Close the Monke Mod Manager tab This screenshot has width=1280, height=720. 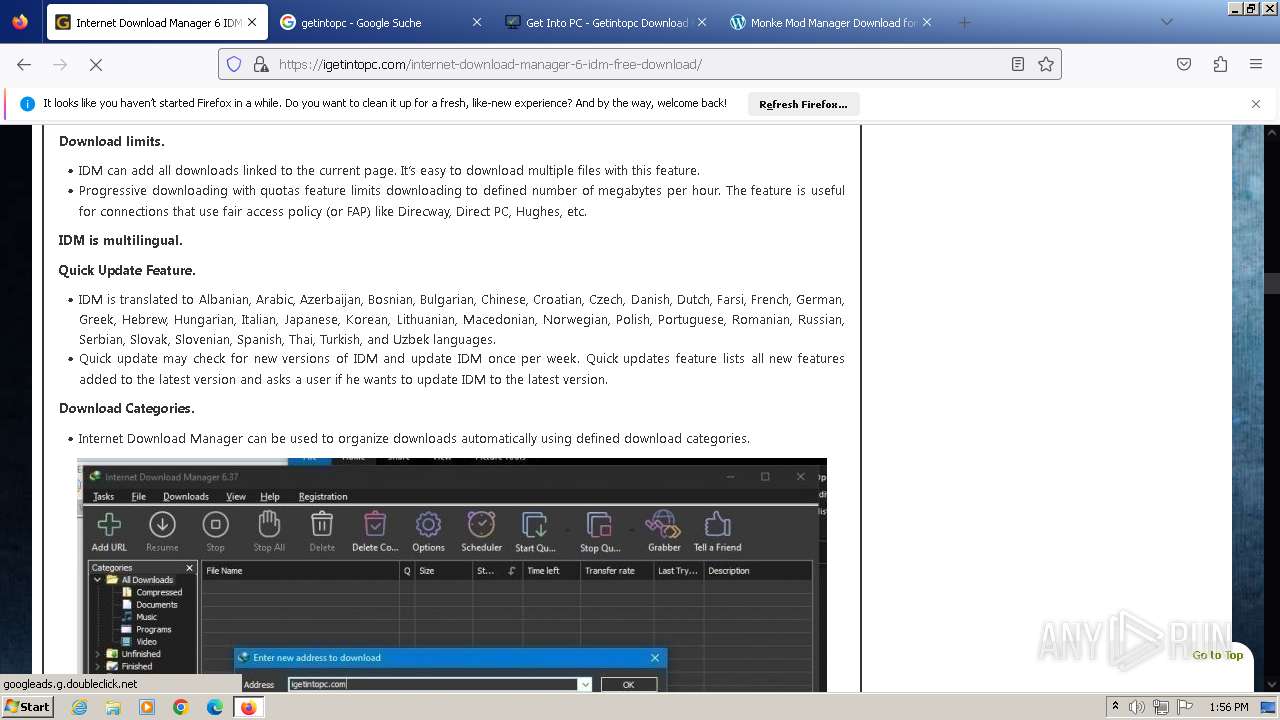[927, 22]
